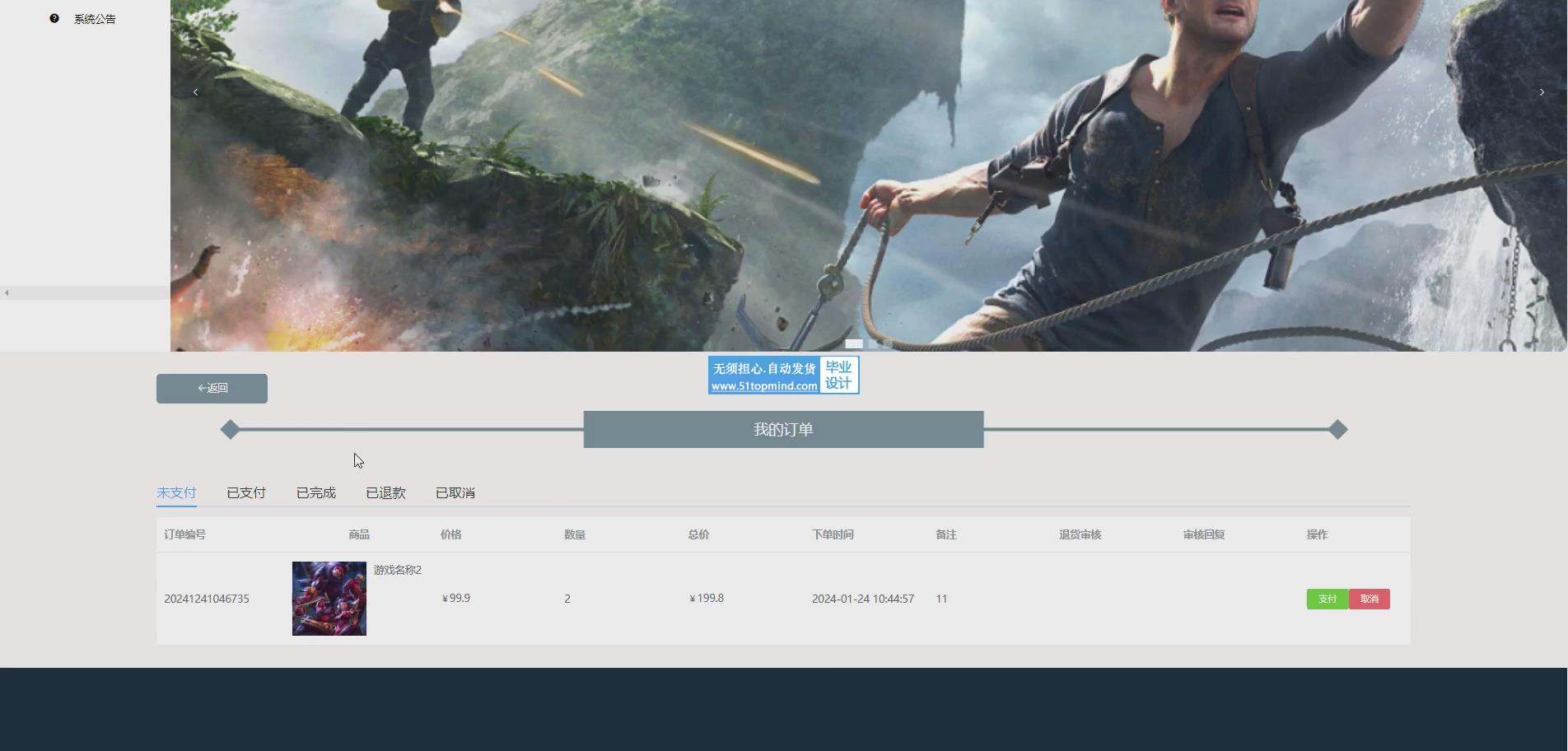The height and width of the screenshot is (751, 1568).
Task: Click the 订单编号 column header
Action: [184, 534]
